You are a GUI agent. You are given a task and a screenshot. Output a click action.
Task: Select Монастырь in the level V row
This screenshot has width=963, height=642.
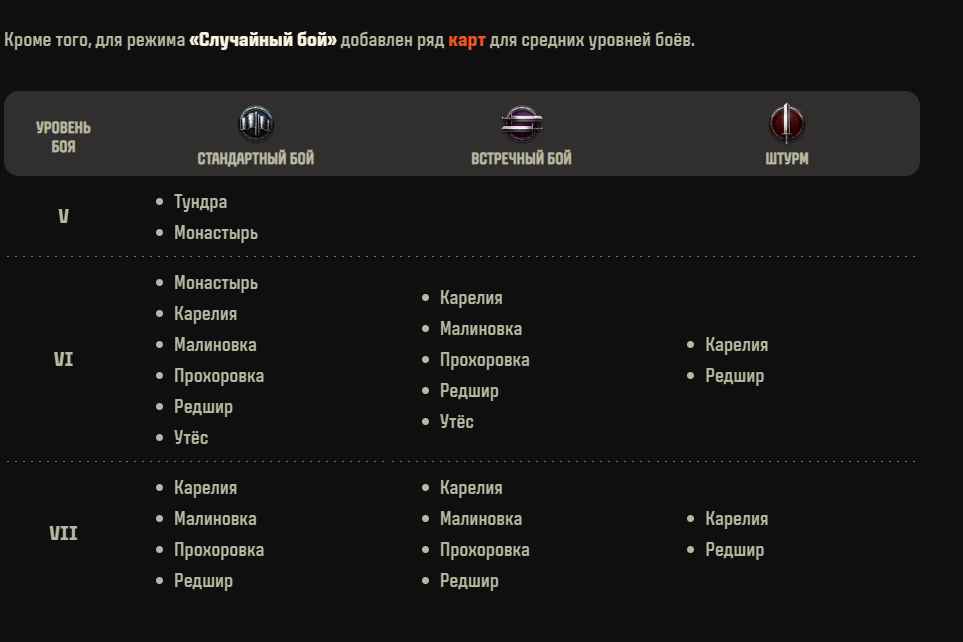pos(216,233)
